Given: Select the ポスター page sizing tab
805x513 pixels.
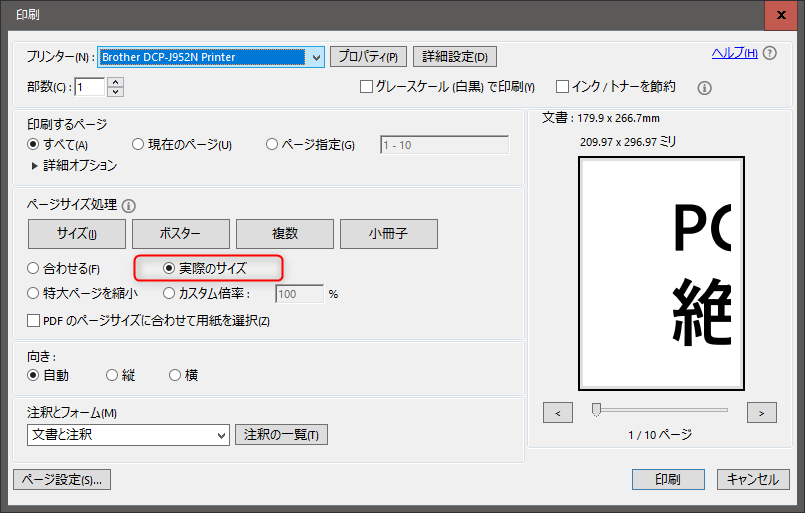Looking at the screenshot, I should tap(180, 233).
